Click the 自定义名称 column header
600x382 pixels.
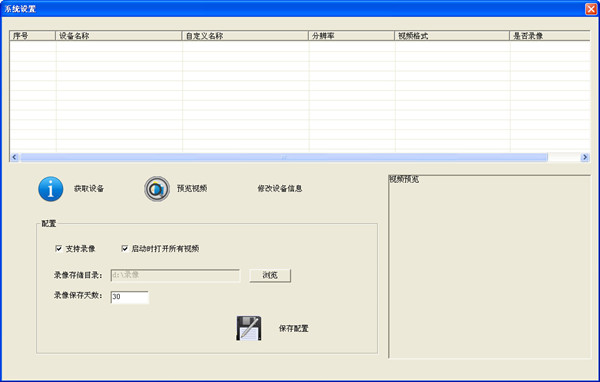245,36
